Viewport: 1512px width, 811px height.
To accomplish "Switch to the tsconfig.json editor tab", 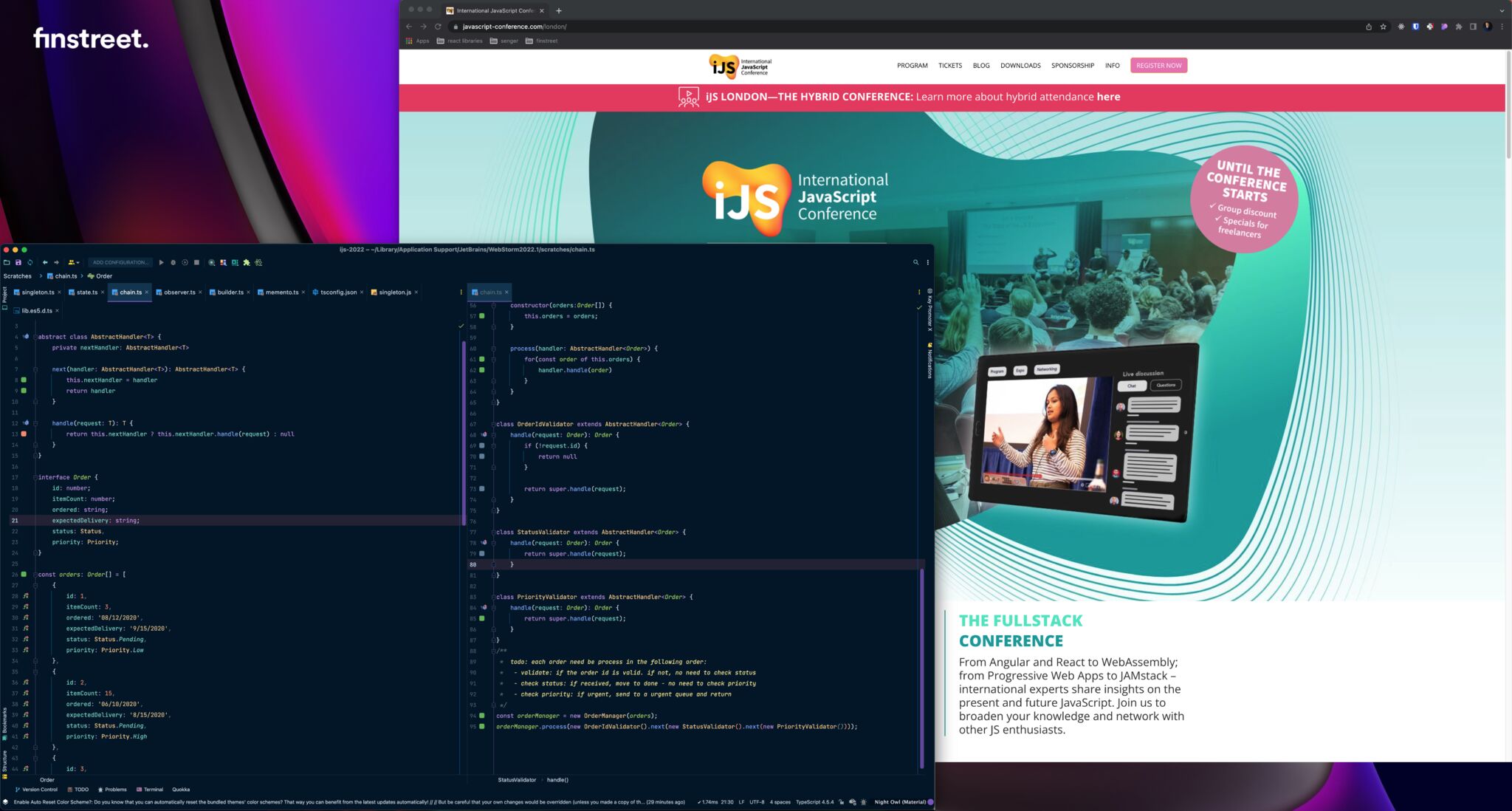I will (x=338, y=292).
